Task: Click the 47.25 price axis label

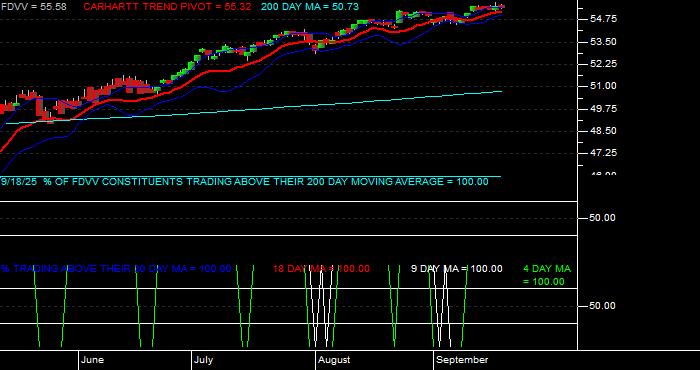Action: click(603, 153)
